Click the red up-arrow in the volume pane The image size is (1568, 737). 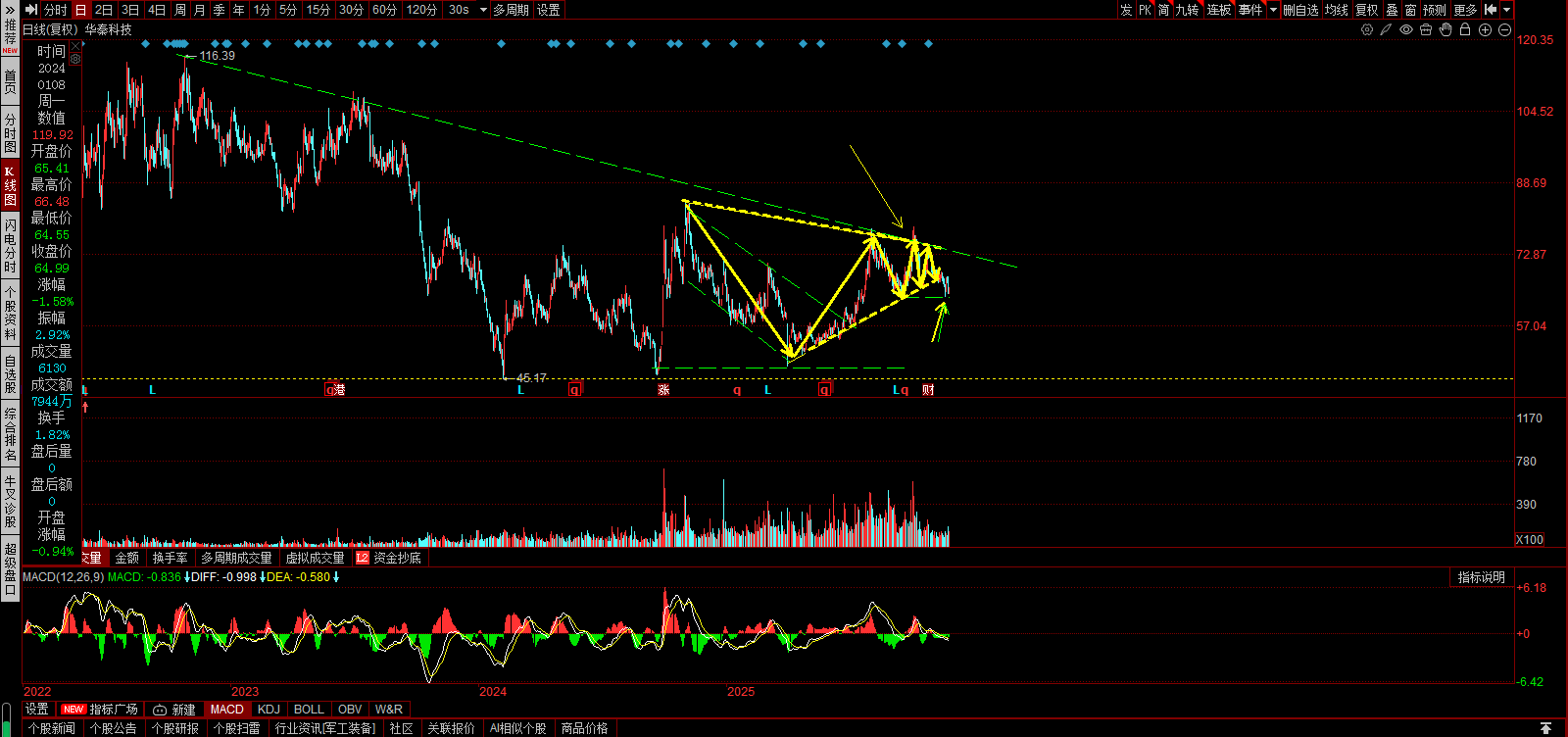pyautogui.click(x=85, y=407)
